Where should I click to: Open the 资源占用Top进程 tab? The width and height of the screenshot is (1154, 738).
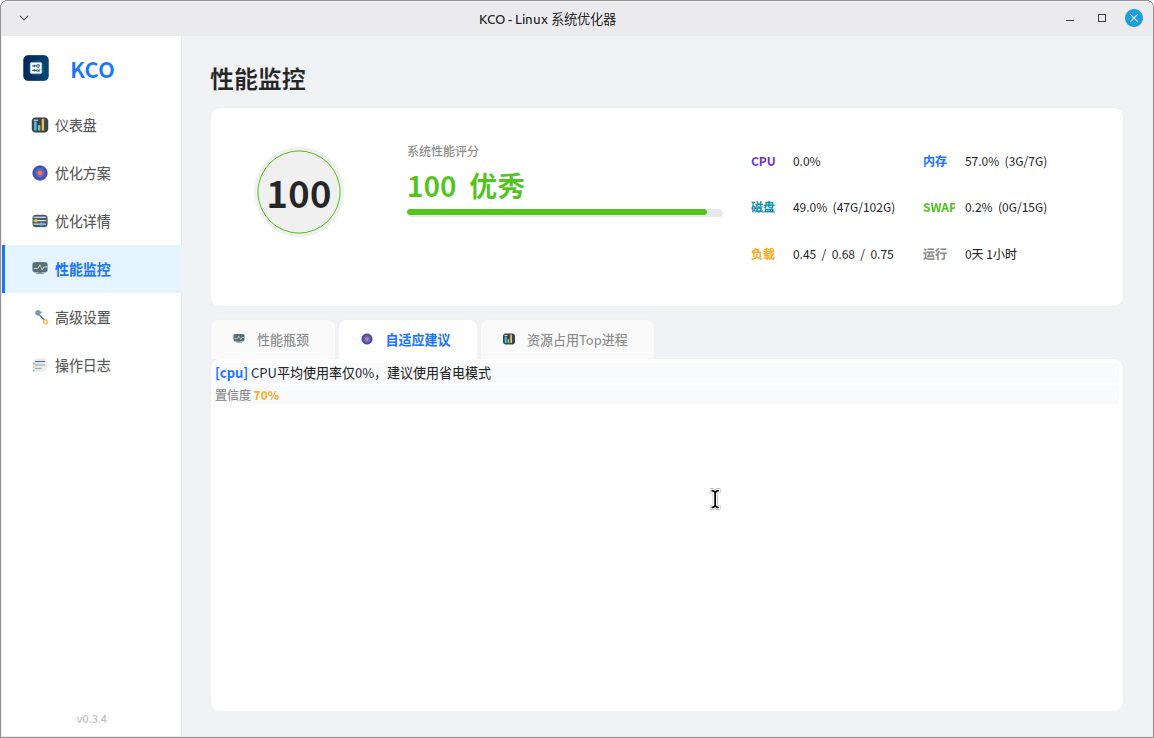tap(567, 340)
